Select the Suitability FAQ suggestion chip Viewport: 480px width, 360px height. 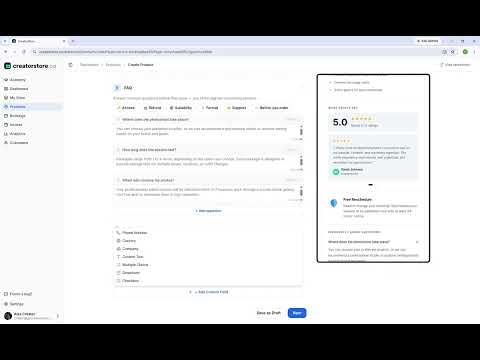pyautogui.click(x=181, y=108)
